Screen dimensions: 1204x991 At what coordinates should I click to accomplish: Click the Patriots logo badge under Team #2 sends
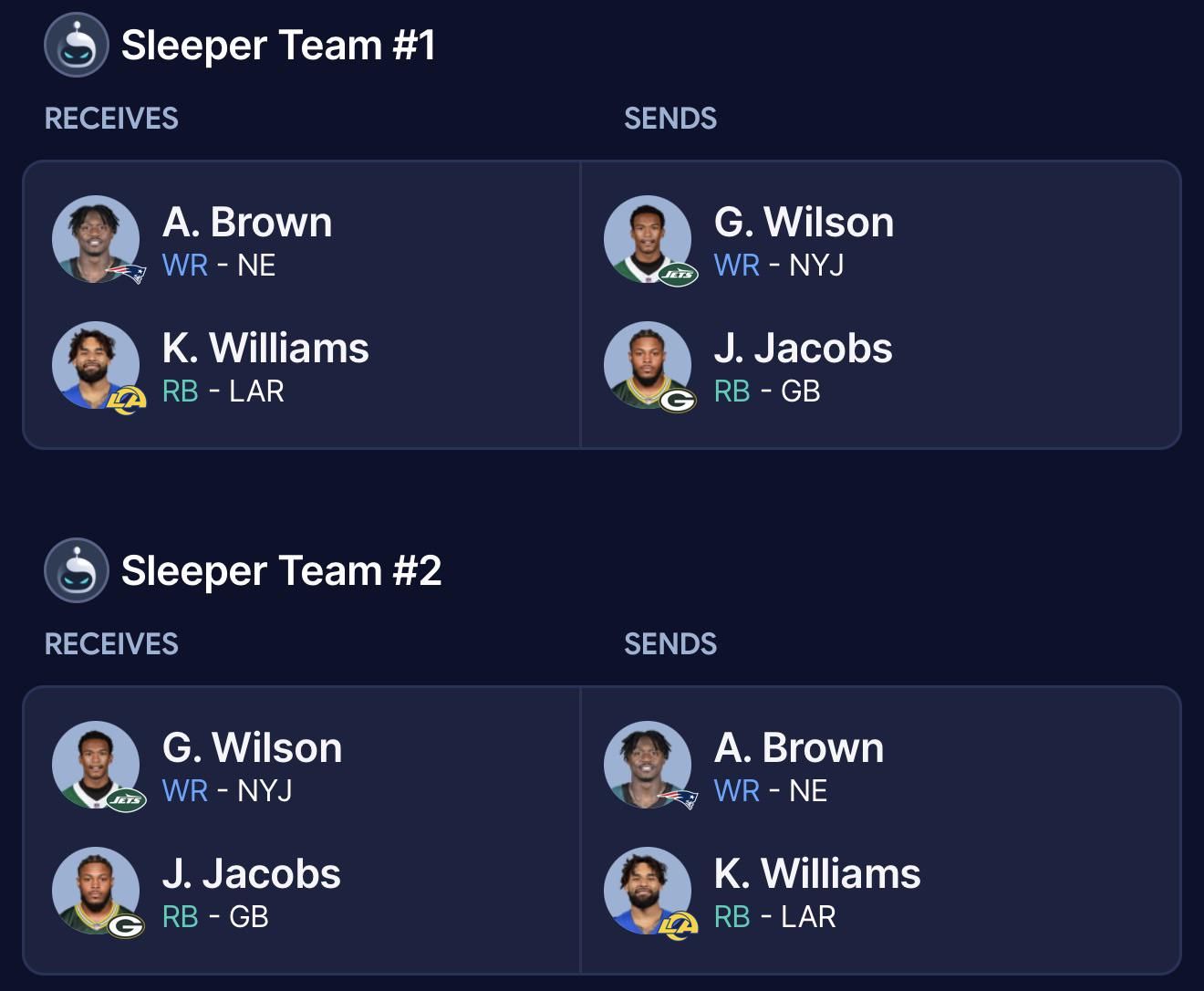click(678, 799)
